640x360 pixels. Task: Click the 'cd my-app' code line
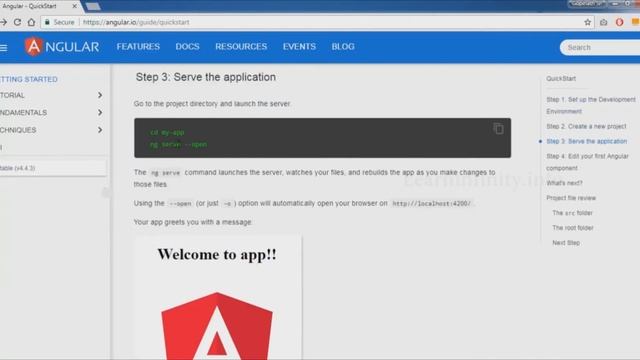pyautogui.click(x=167, y=133)
